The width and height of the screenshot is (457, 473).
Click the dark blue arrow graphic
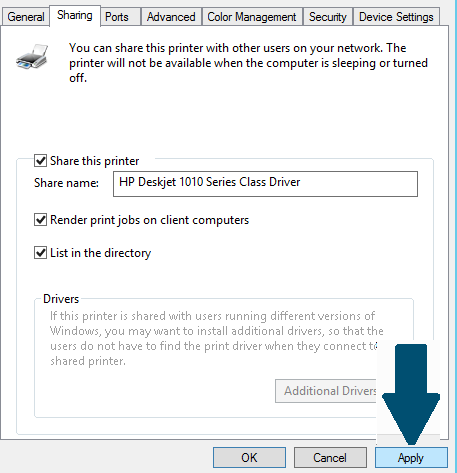point(411,395)
